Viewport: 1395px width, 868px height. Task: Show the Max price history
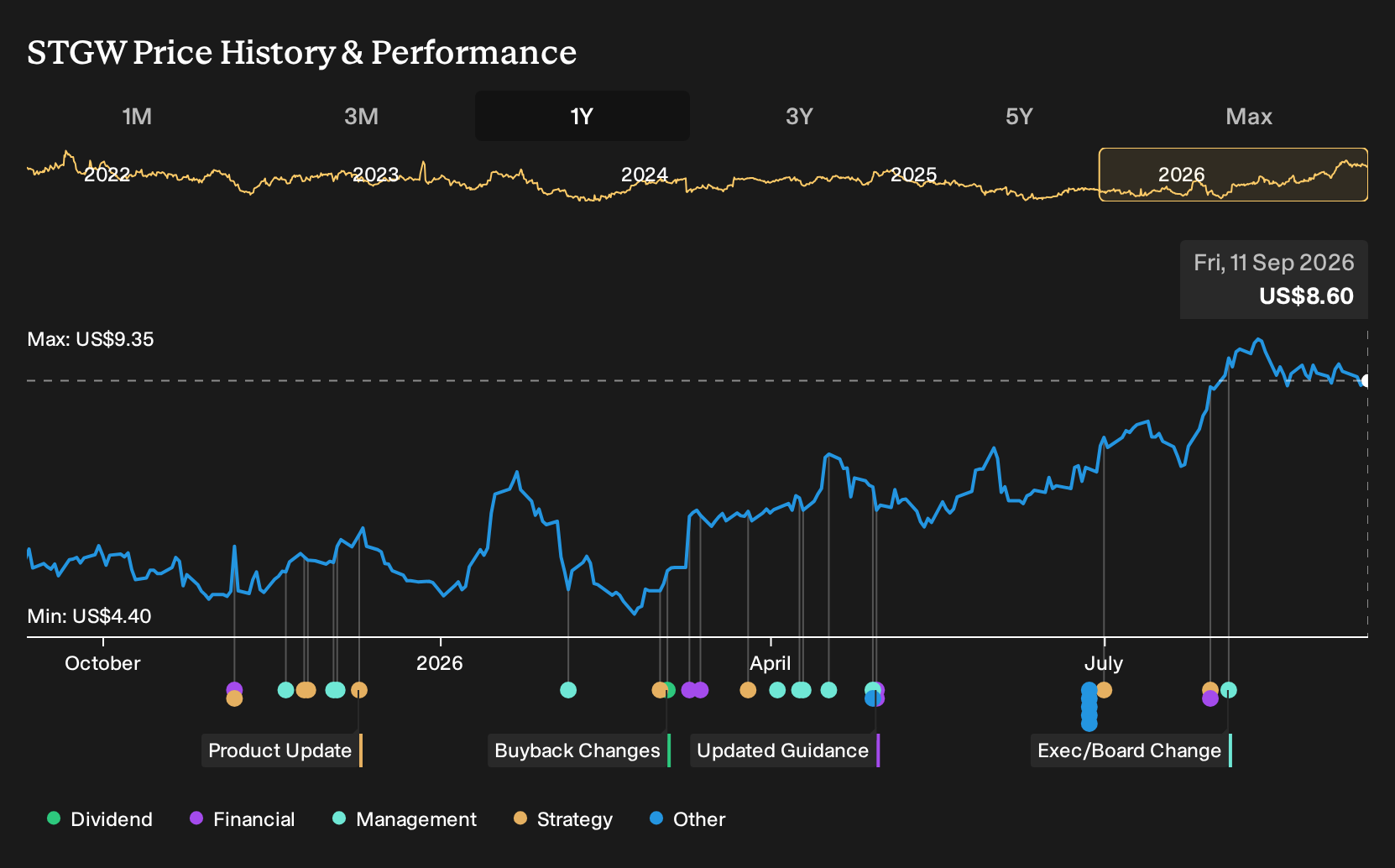(x=1249, y=116)
